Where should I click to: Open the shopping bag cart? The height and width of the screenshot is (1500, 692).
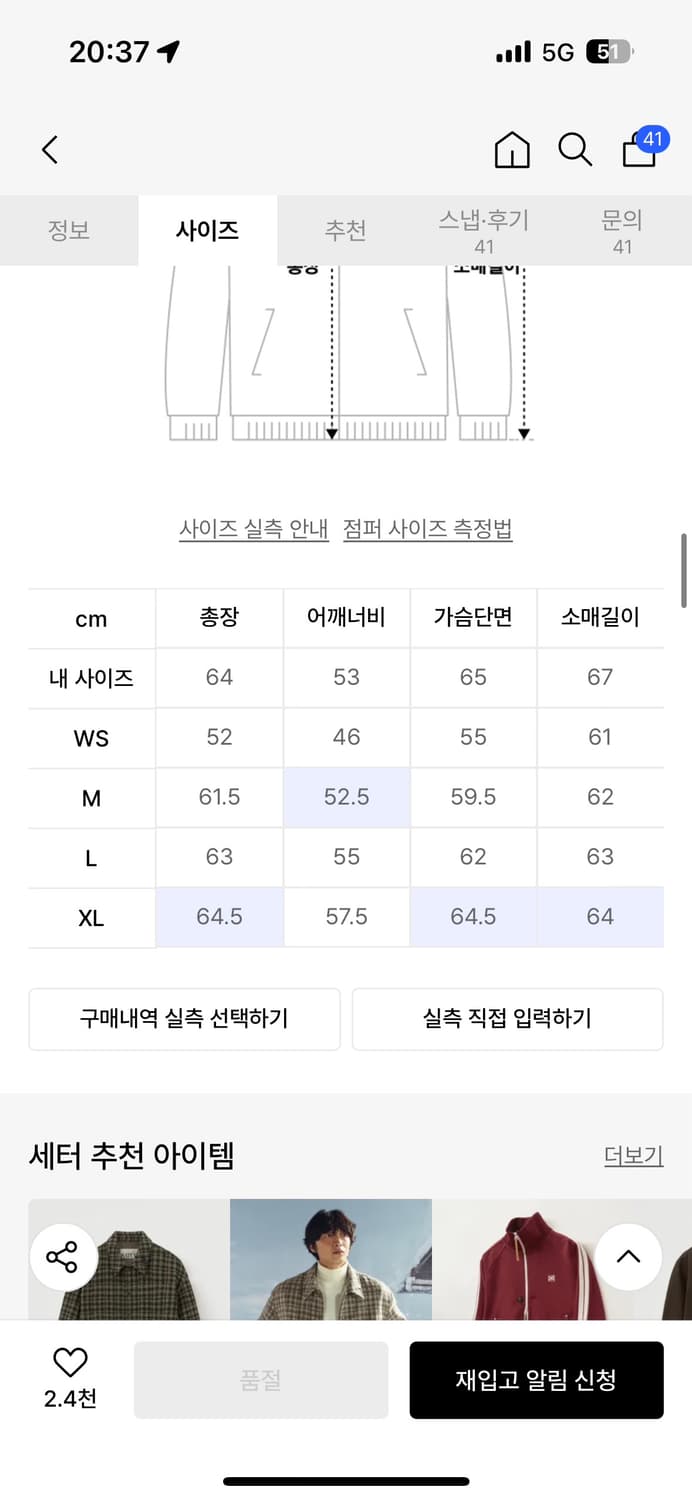640,150
